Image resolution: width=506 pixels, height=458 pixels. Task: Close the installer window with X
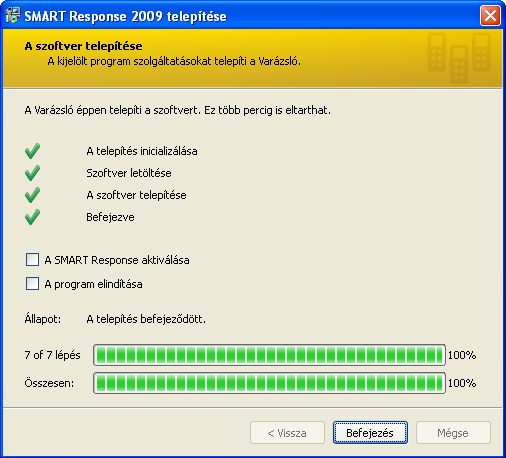pyautogui.click(x=490, y=16)
